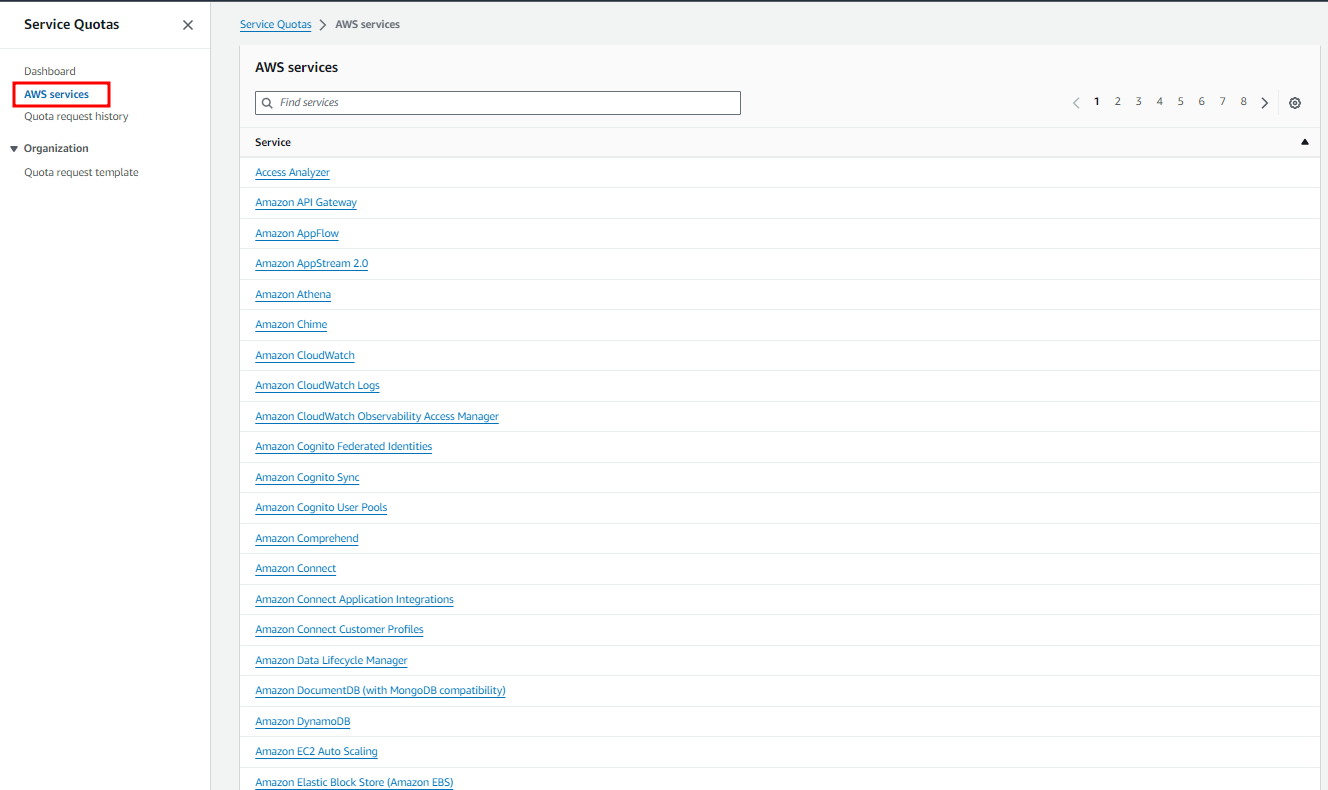Go to page 6
Image resolution: width=1328 pixels, height=790 pixels.
(1202, 102)
